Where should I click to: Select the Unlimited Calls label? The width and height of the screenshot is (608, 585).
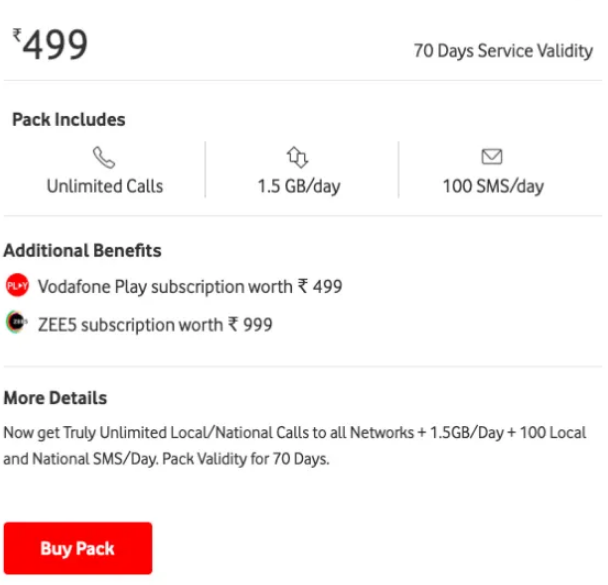point(104,186)
